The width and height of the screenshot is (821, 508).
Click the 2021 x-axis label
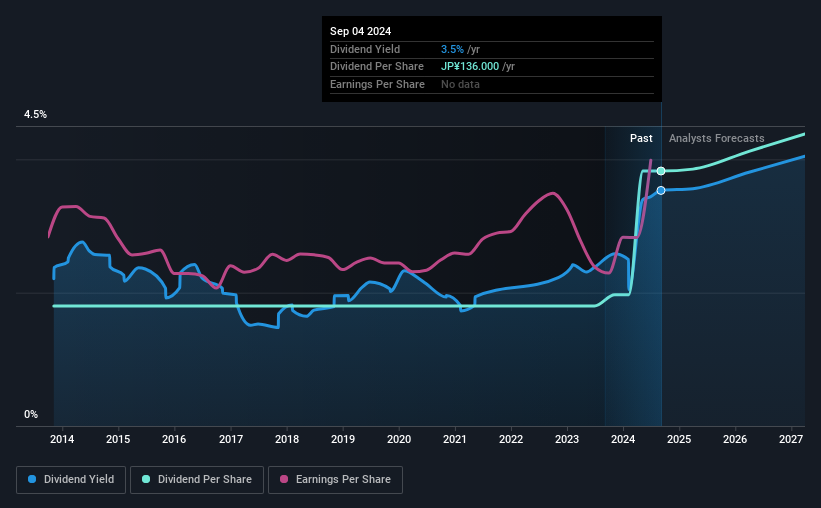tap(454, 439)
